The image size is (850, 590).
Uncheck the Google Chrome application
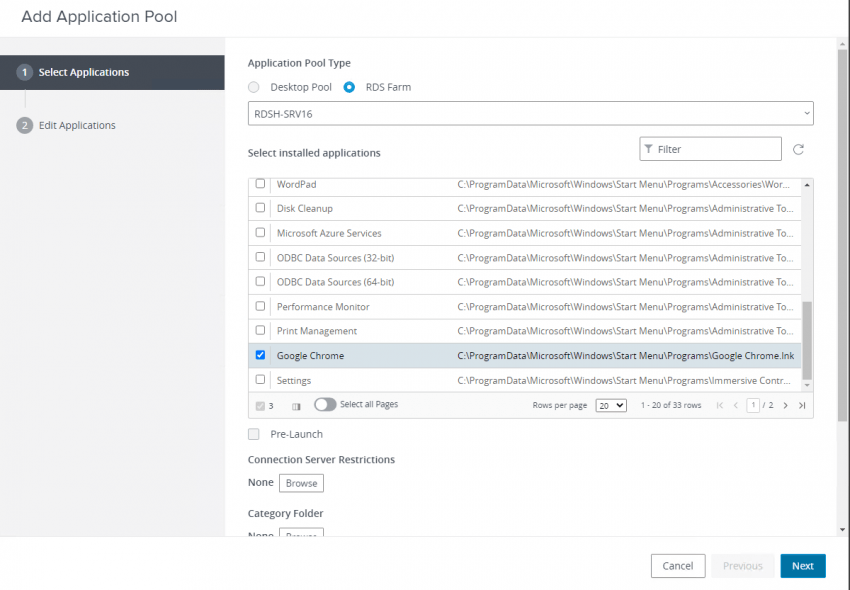pos(260,355)
